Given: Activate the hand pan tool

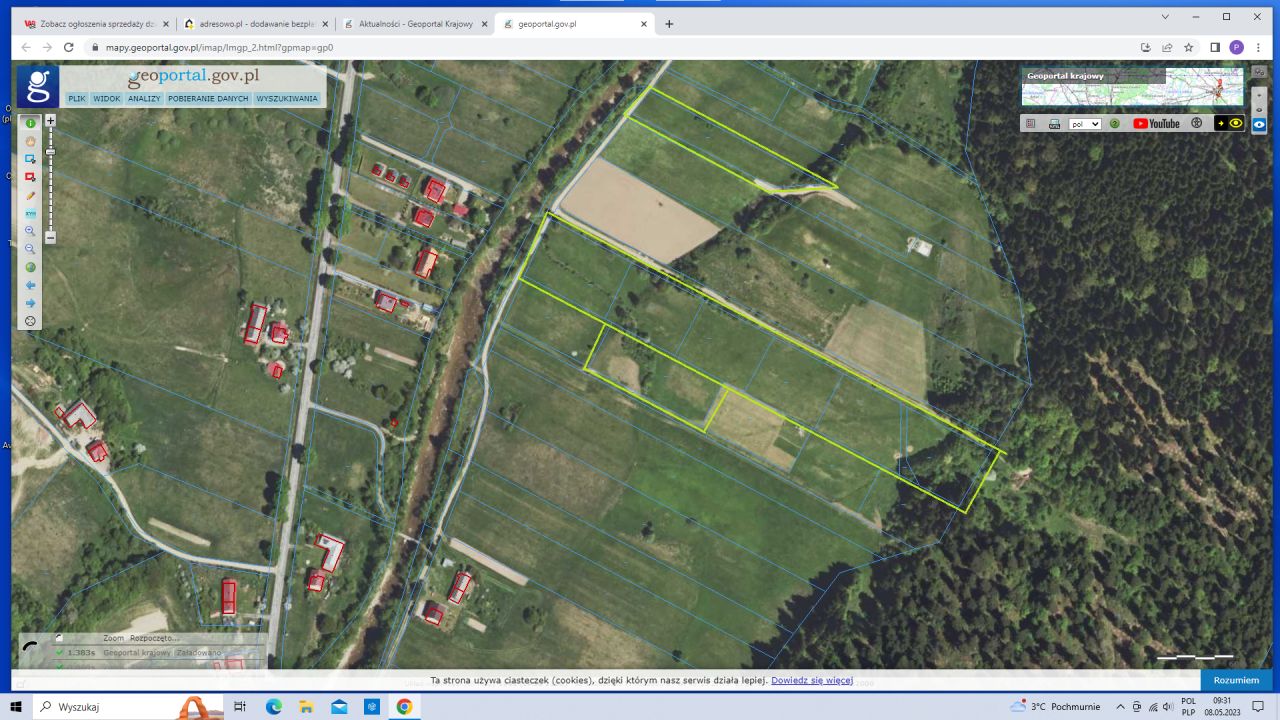Looking at the screenshot, I should (x=30, y=141).
